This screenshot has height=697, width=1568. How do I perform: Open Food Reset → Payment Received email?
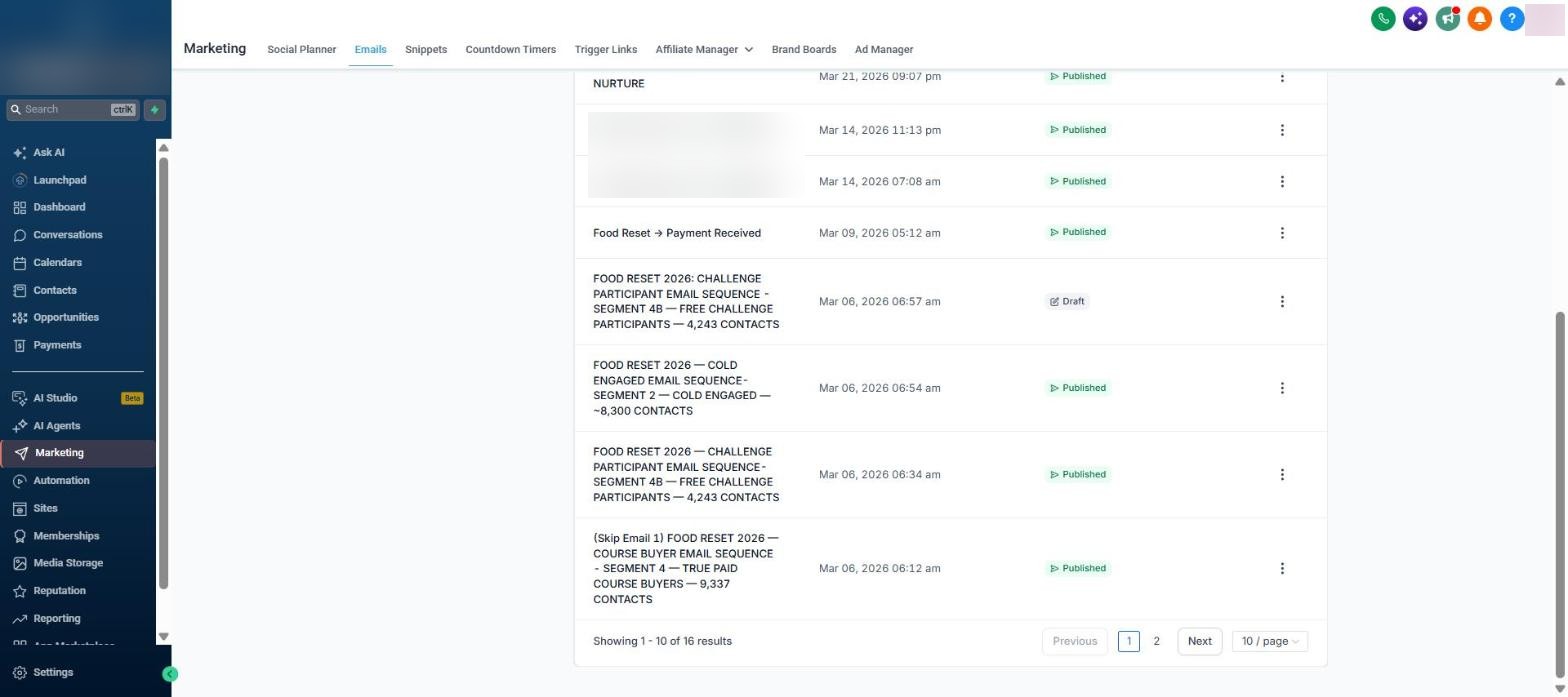677,233
